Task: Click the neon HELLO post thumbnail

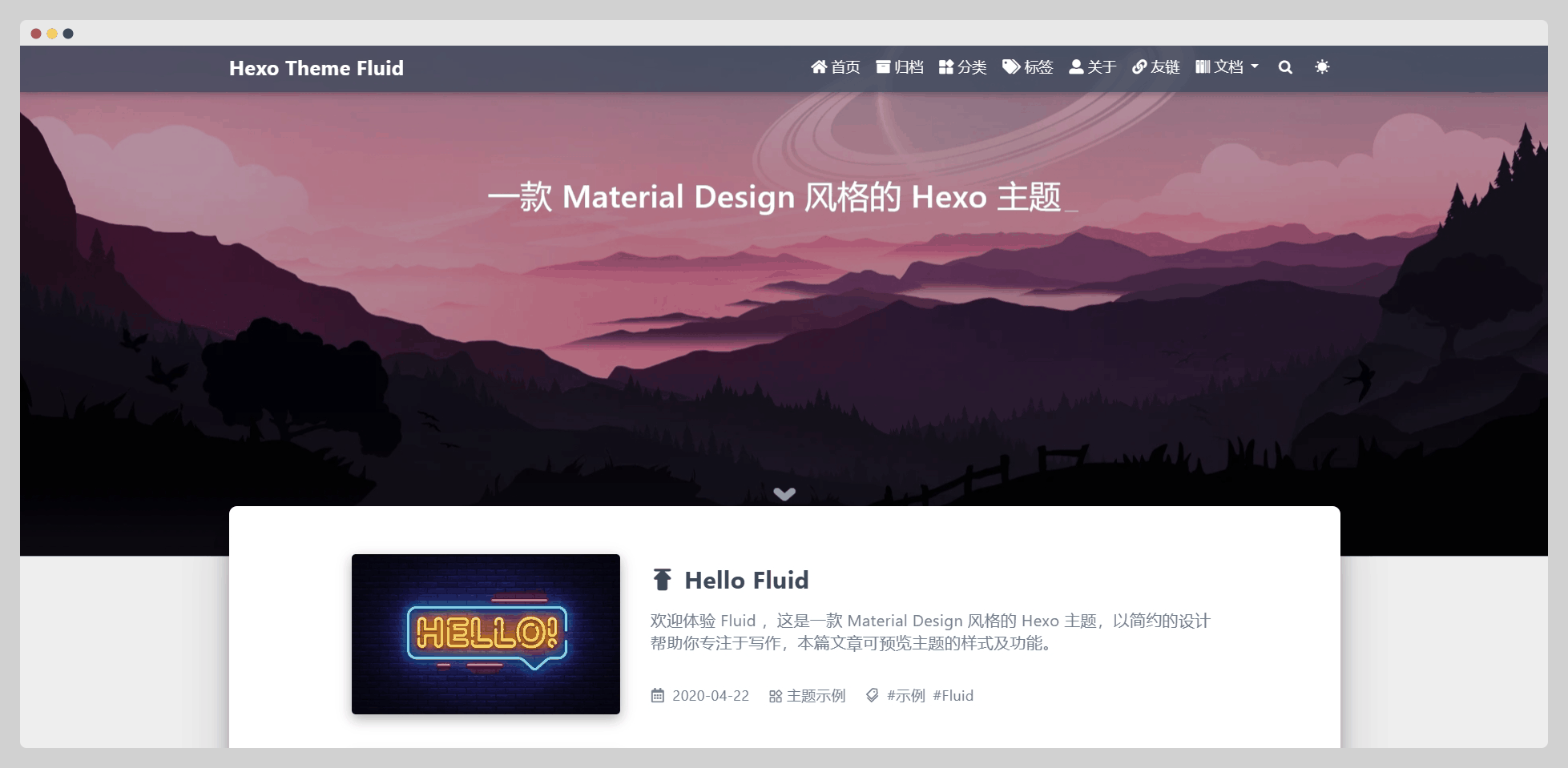Action: pyautogui.click(x=486, y=633)
